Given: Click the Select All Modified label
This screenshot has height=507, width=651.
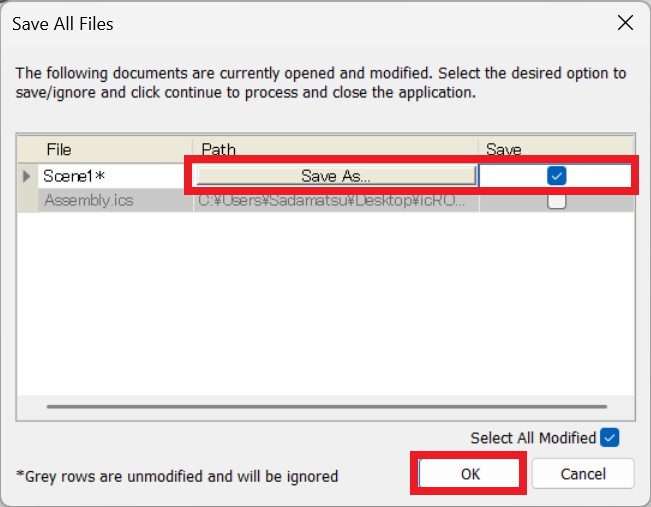Looking at the screenshot, I should point(532,438).
